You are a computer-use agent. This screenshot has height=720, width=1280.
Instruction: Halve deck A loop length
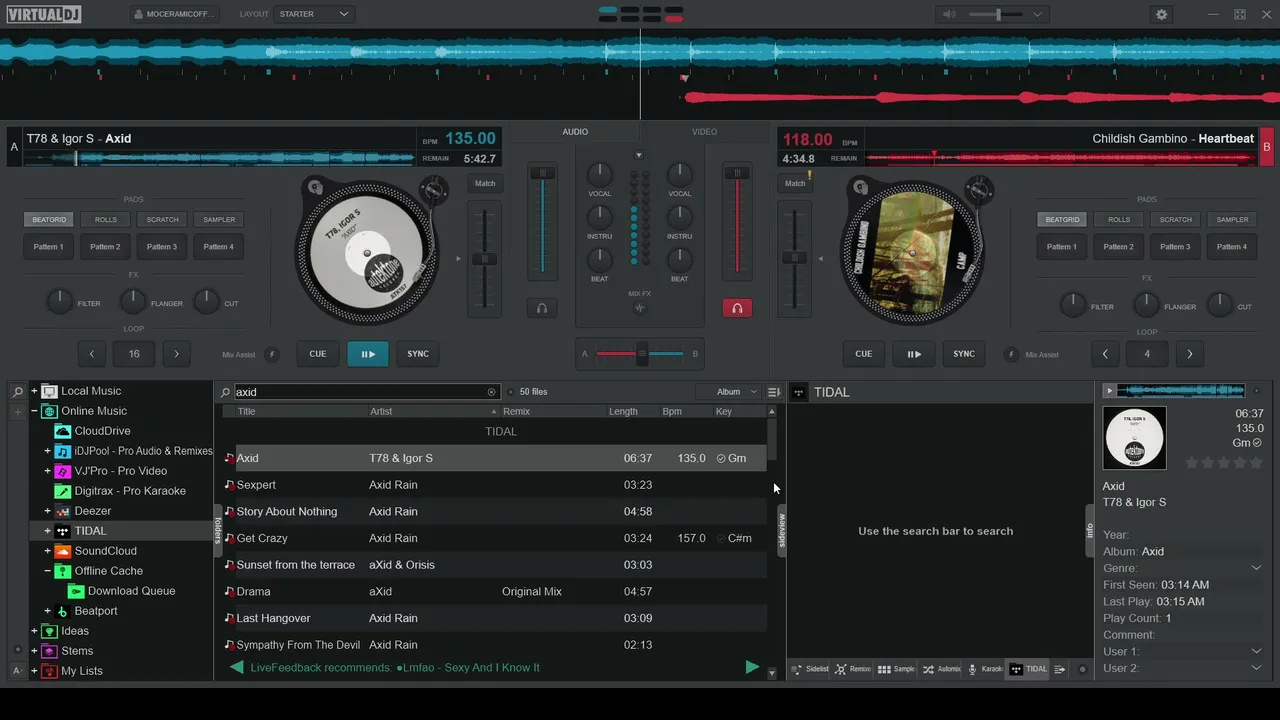click(x=92, y=354)
